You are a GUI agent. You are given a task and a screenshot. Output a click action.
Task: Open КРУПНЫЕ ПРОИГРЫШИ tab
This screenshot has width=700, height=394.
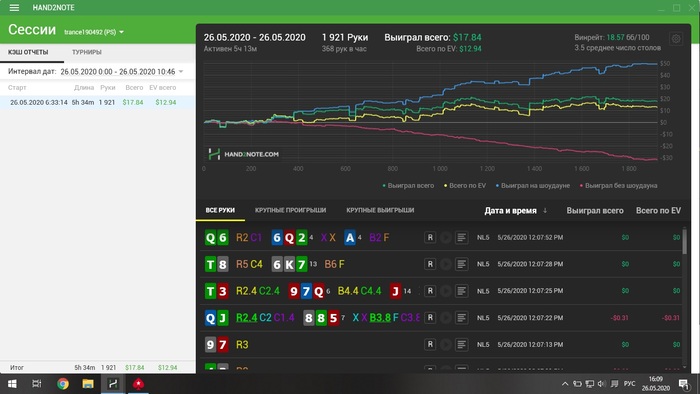pyautogui.click(x=290, y=210)
